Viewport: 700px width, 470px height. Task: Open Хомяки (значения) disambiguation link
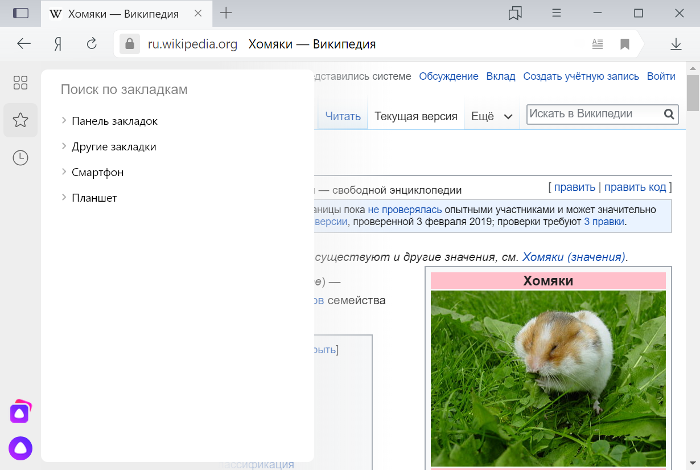coord(574,257)
